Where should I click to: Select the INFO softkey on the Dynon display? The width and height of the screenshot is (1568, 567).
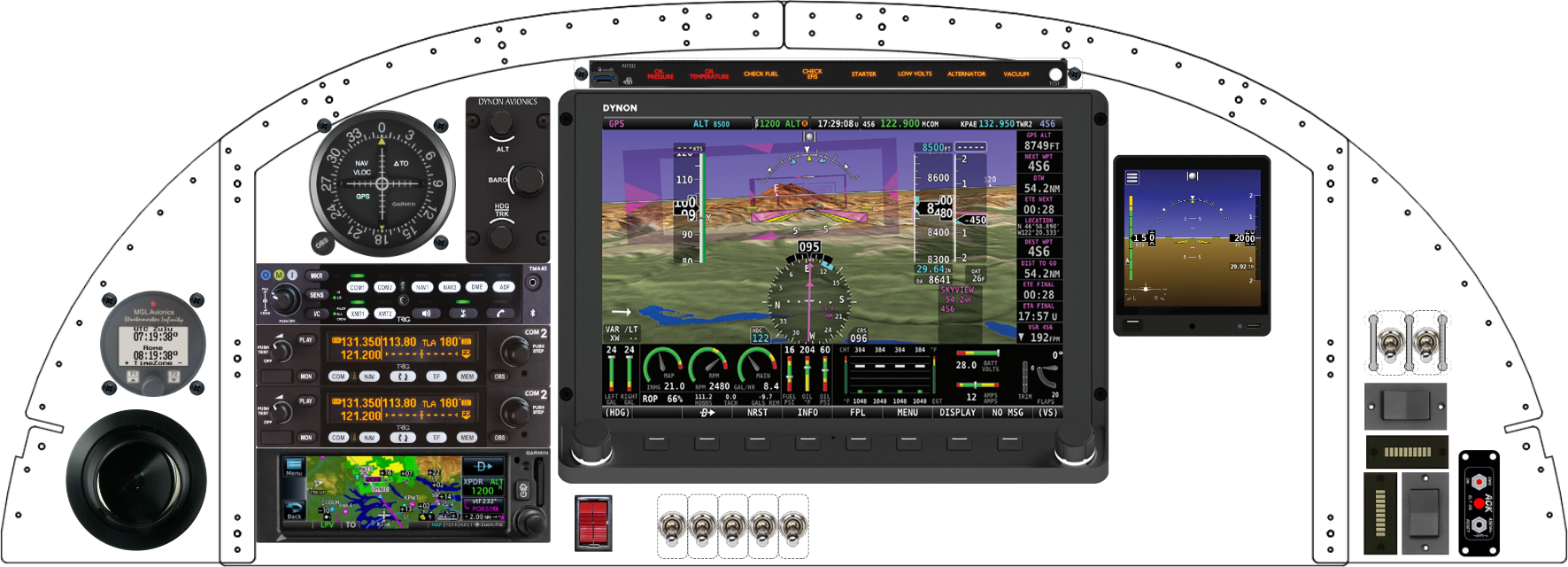coord(807,413)
